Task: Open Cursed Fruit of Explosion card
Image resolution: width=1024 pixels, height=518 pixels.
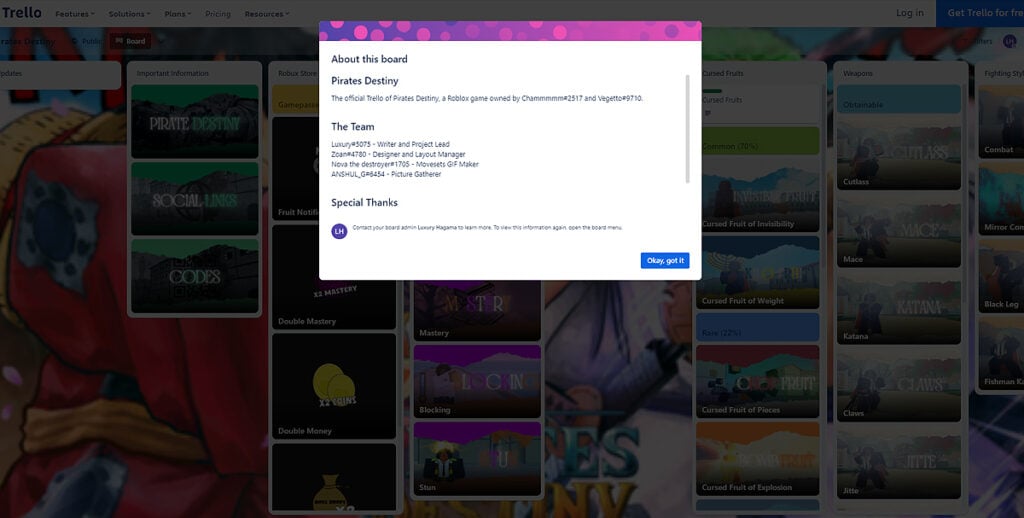Action: click(x=758, y=459)
